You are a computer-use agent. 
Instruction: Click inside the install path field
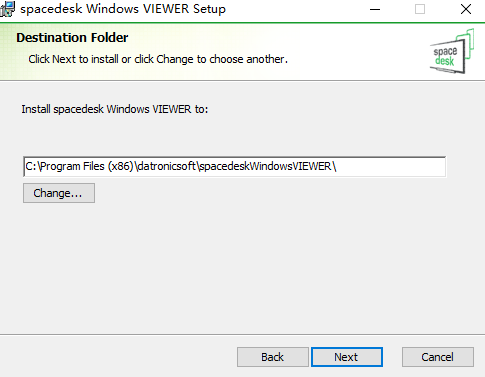234,166
